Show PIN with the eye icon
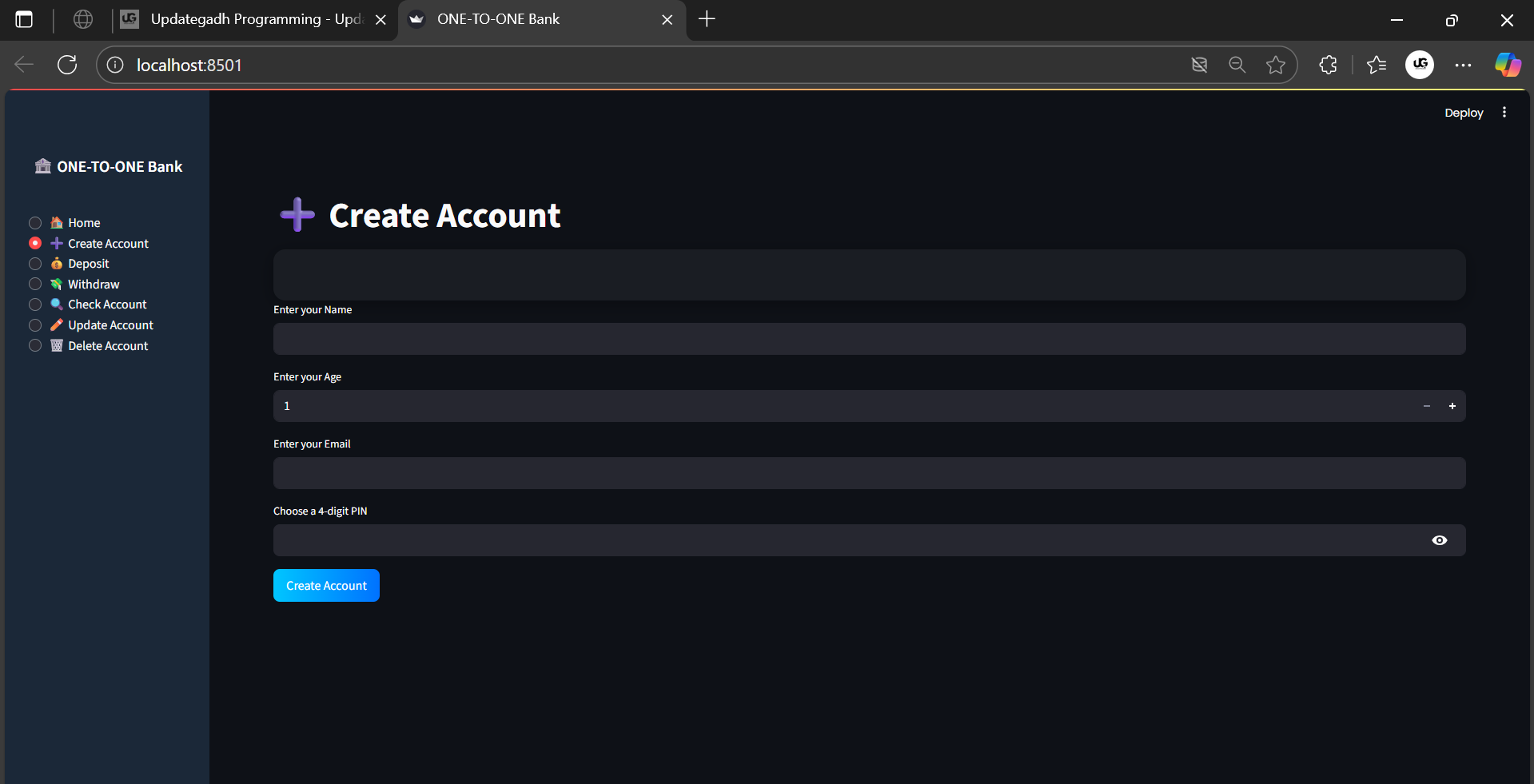 click(x=1440, y=540)
